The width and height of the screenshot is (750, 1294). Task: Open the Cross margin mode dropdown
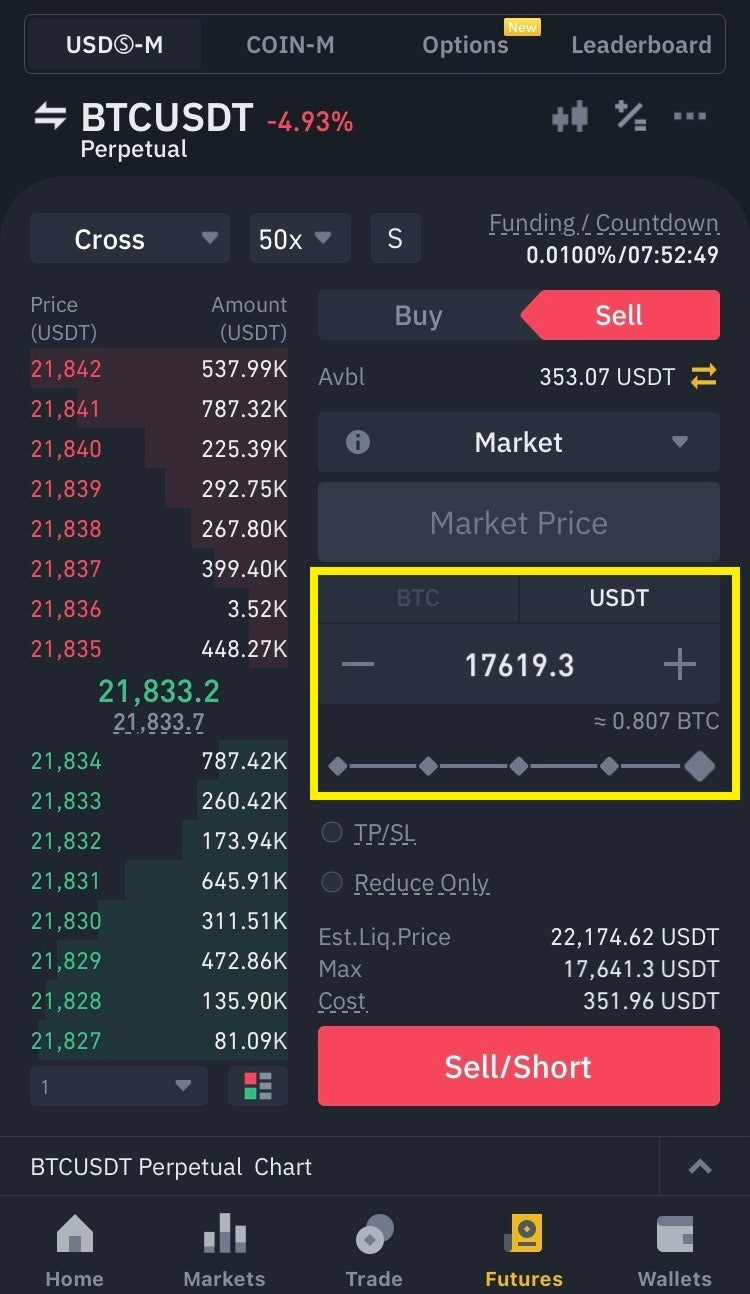tap(130, 240)
